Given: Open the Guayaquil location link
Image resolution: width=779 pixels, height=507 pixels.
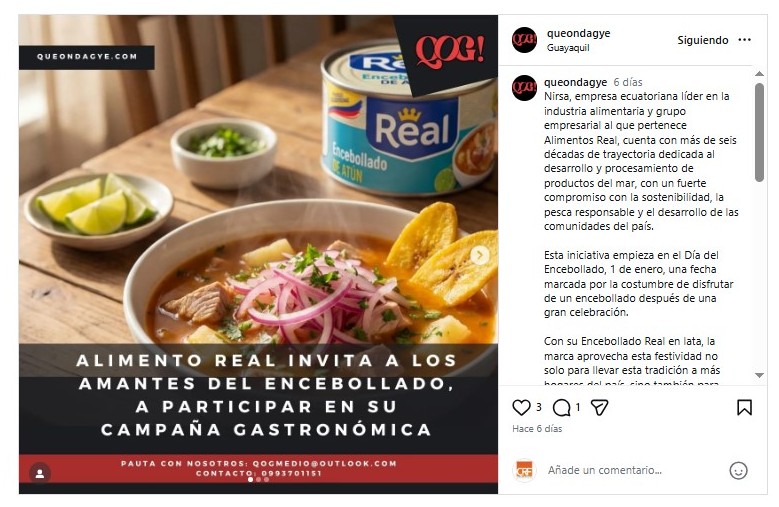Looking at the screenshot, I should (x=568, y=48).
